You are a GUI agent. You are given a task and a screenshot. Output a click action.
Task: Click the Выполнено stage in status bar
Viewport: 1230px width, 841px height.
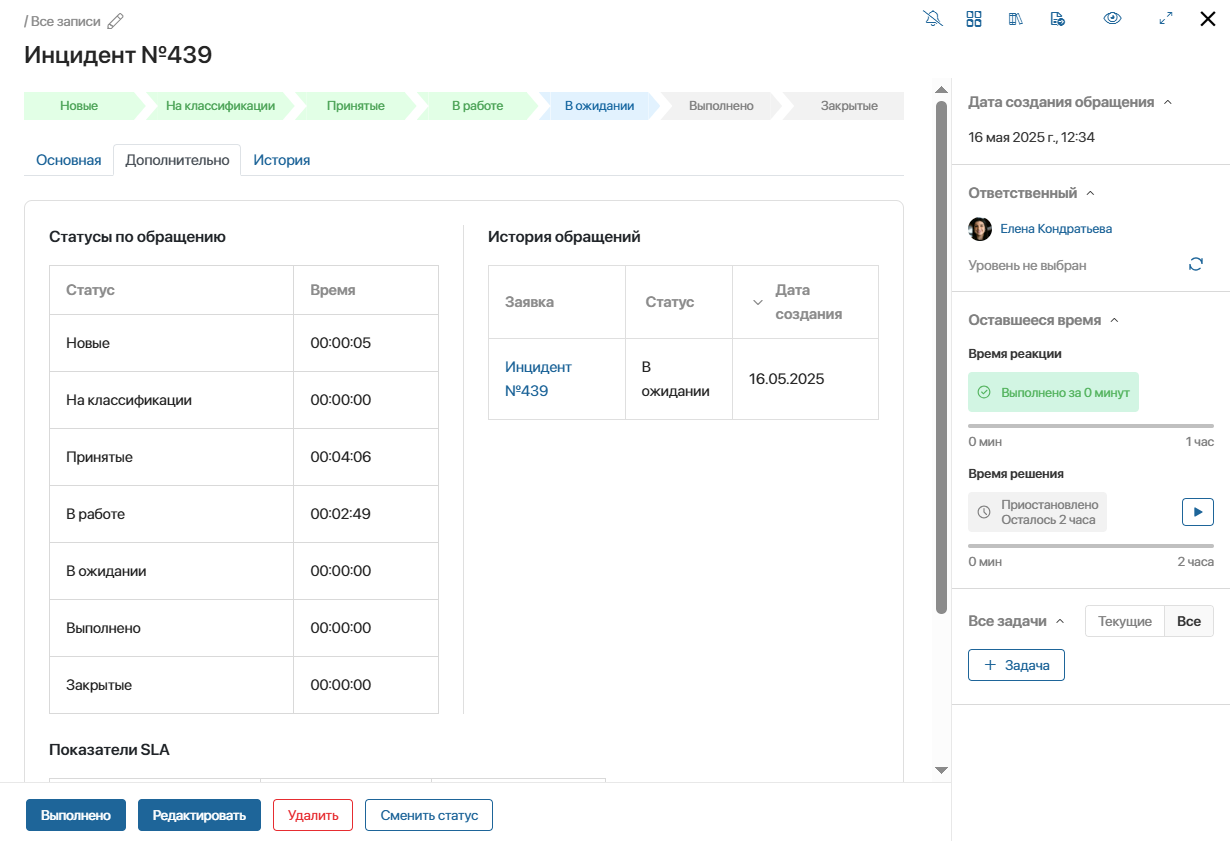[721, 106]
